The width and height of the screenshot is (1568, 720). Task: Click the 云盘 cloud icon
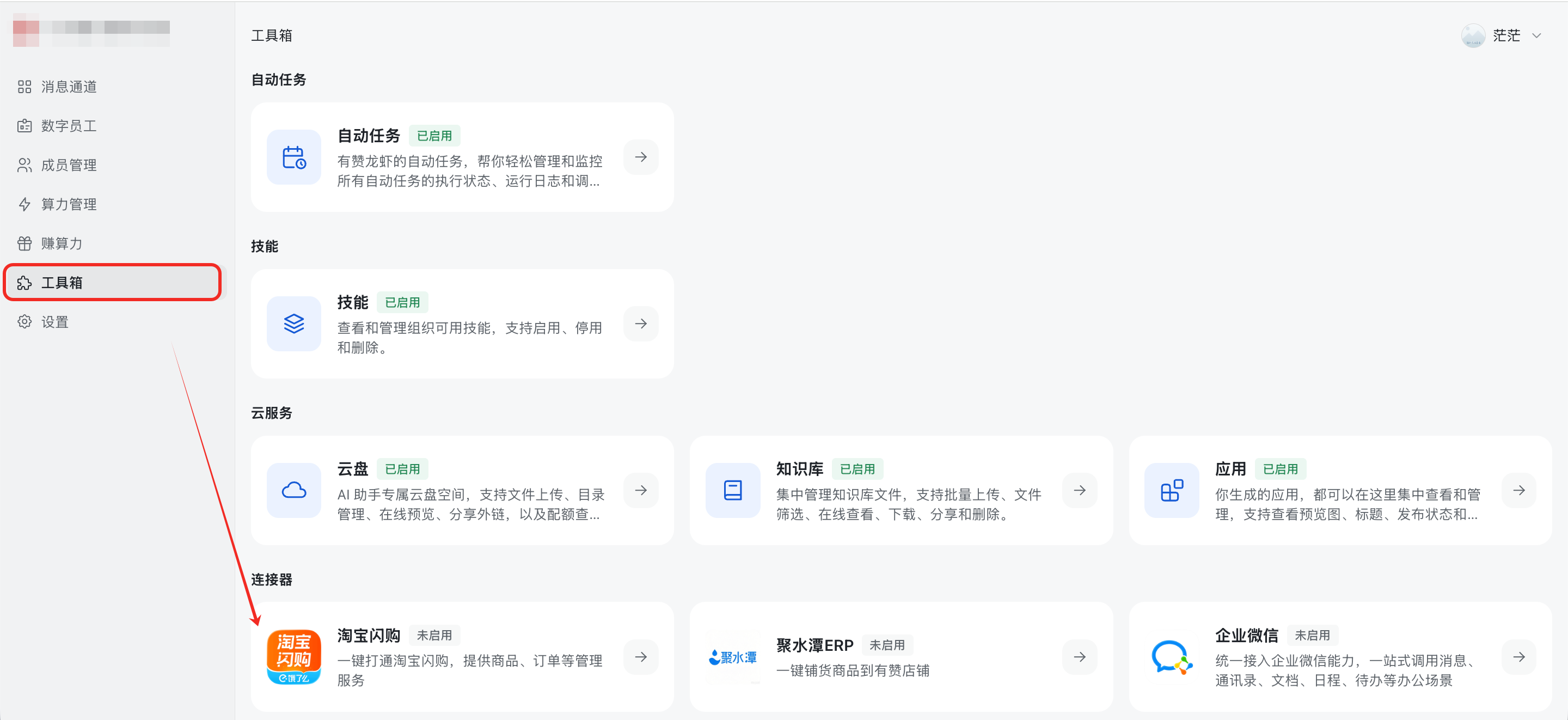point(294,490)
